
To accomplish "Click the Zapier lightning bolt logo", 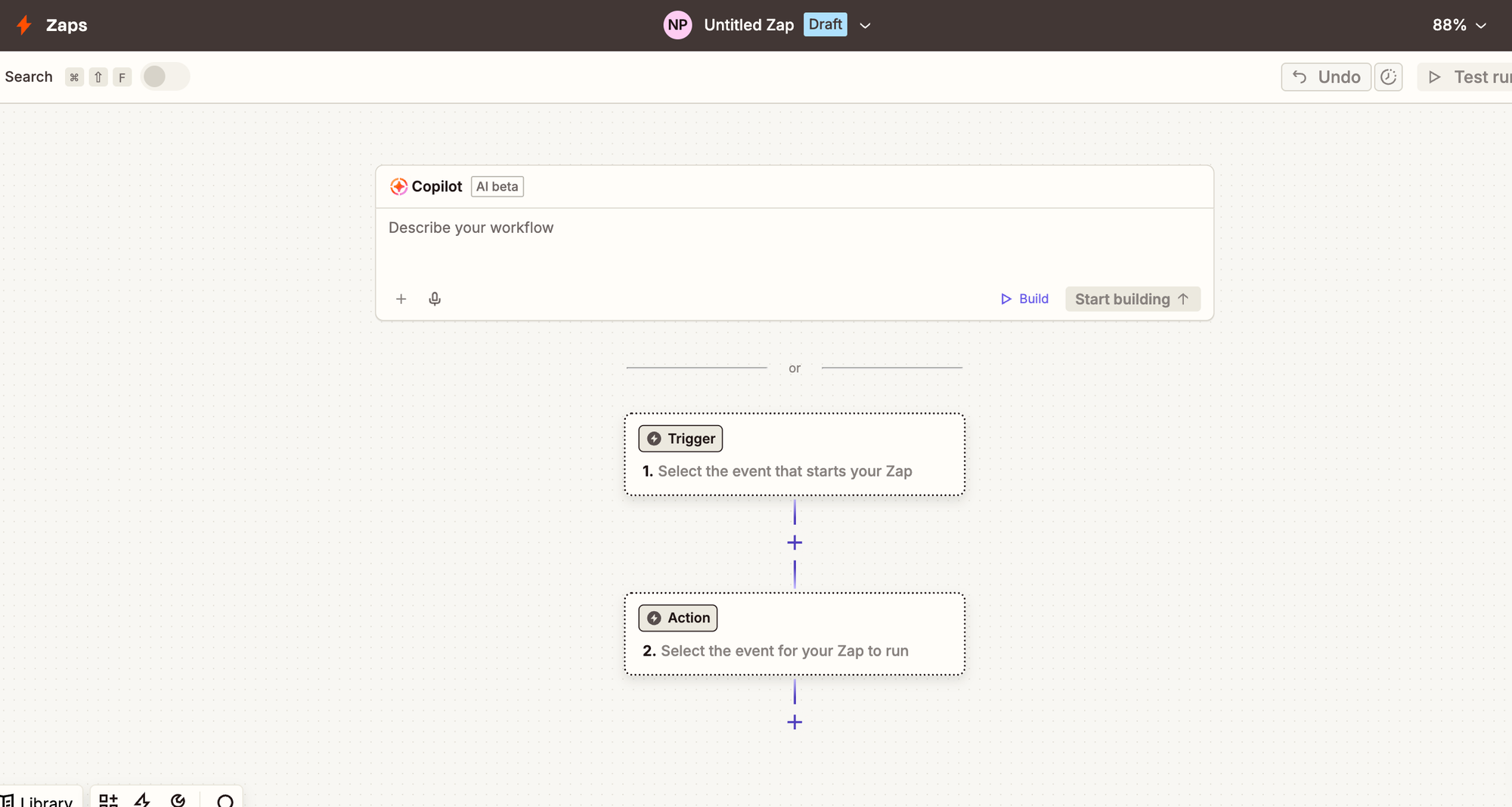I will pos(24,25).
